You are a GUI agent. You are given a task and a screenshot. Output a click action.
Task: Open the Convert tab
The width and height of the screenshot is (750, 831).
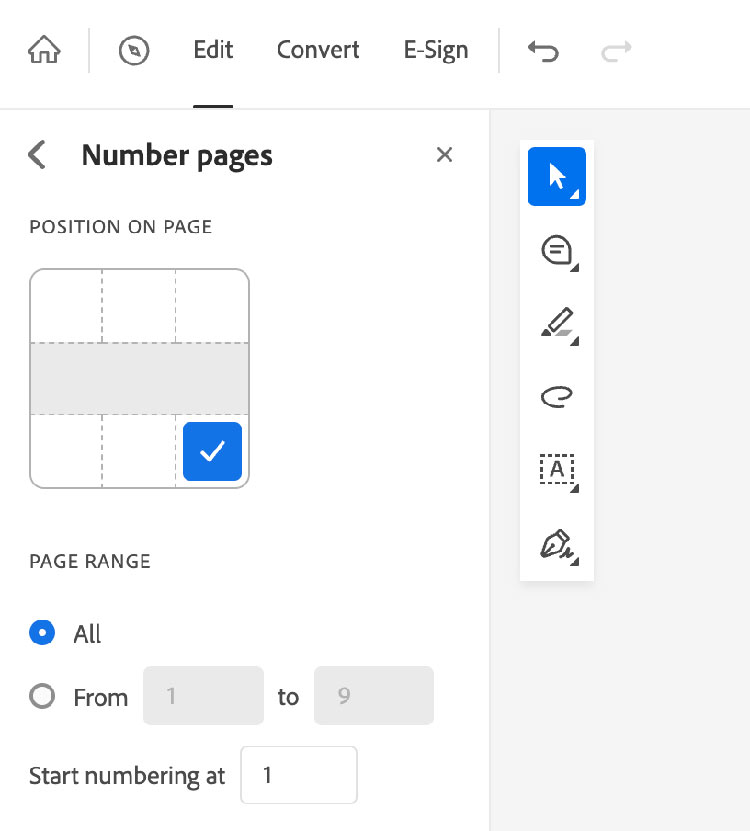pyautogui.click(x=318, y=50)
